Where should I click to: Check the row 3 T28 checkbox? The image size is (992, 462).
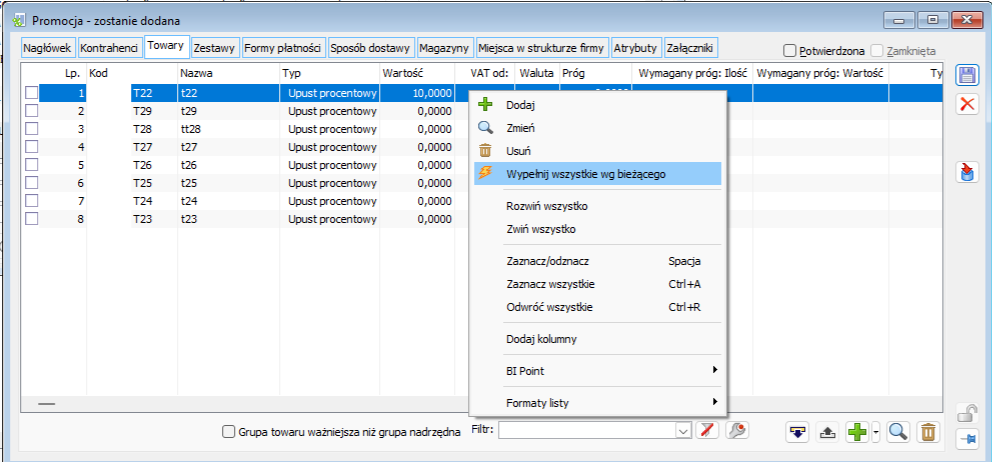coord(32,128)
